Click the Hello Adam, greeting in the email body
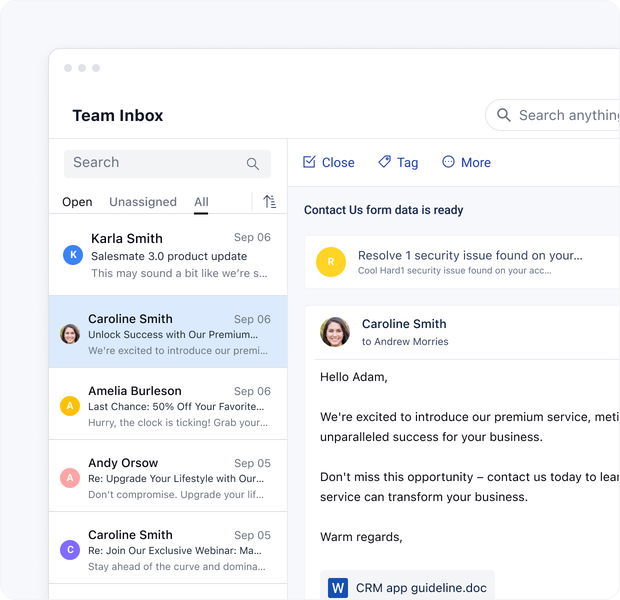Image resolution: width=620 pixels, height=600 pixels. [x=353, y=377]
